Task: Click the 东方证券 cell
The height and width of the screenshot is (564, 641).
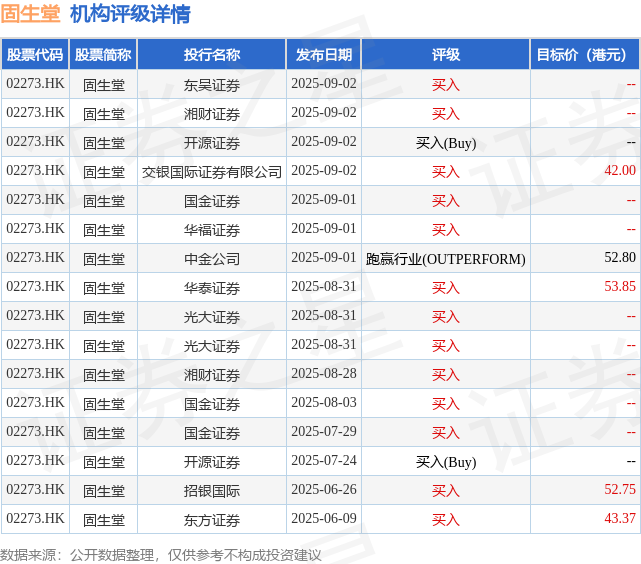Action: [x=212, y=520]
